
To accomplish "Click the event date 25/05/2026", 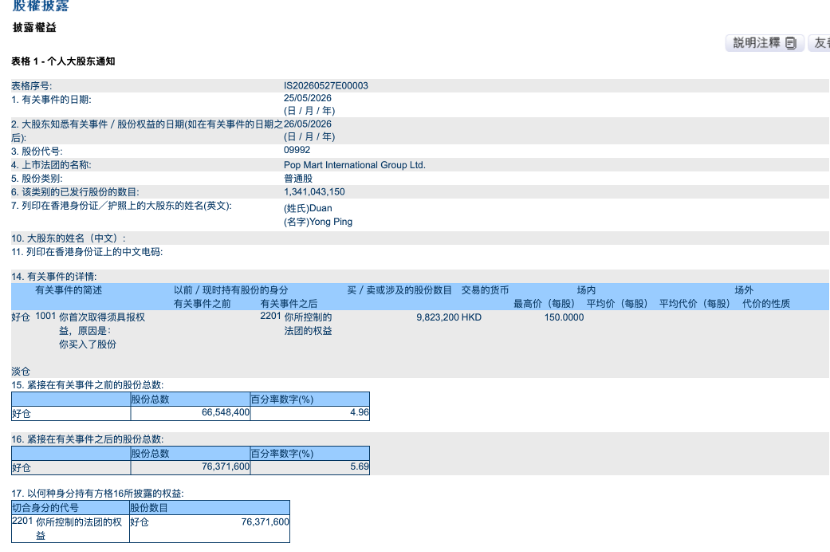I will coord(308,98).
